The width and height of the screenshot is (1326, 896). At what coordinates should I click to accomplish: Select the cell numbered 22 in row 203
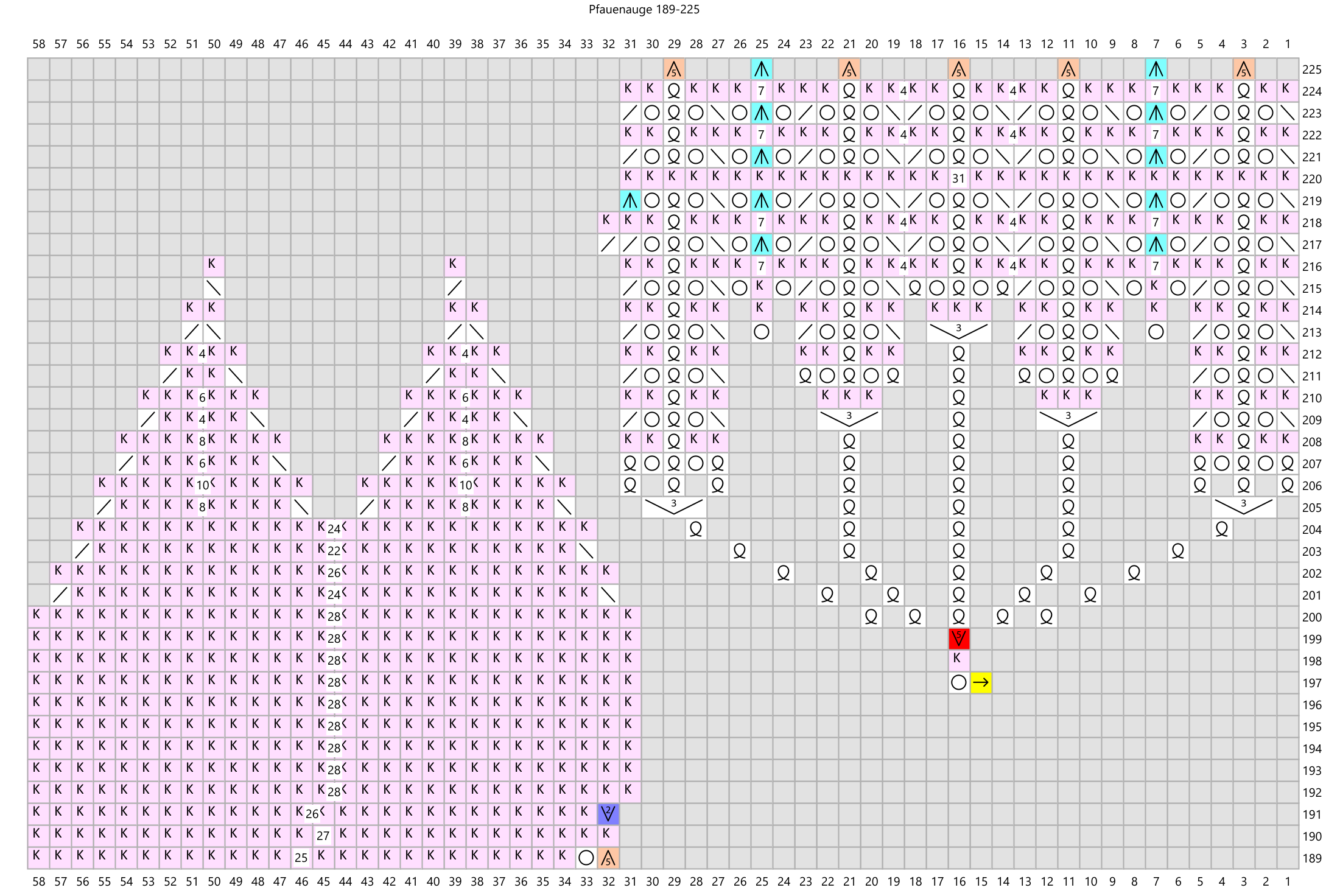coord(334,551)
